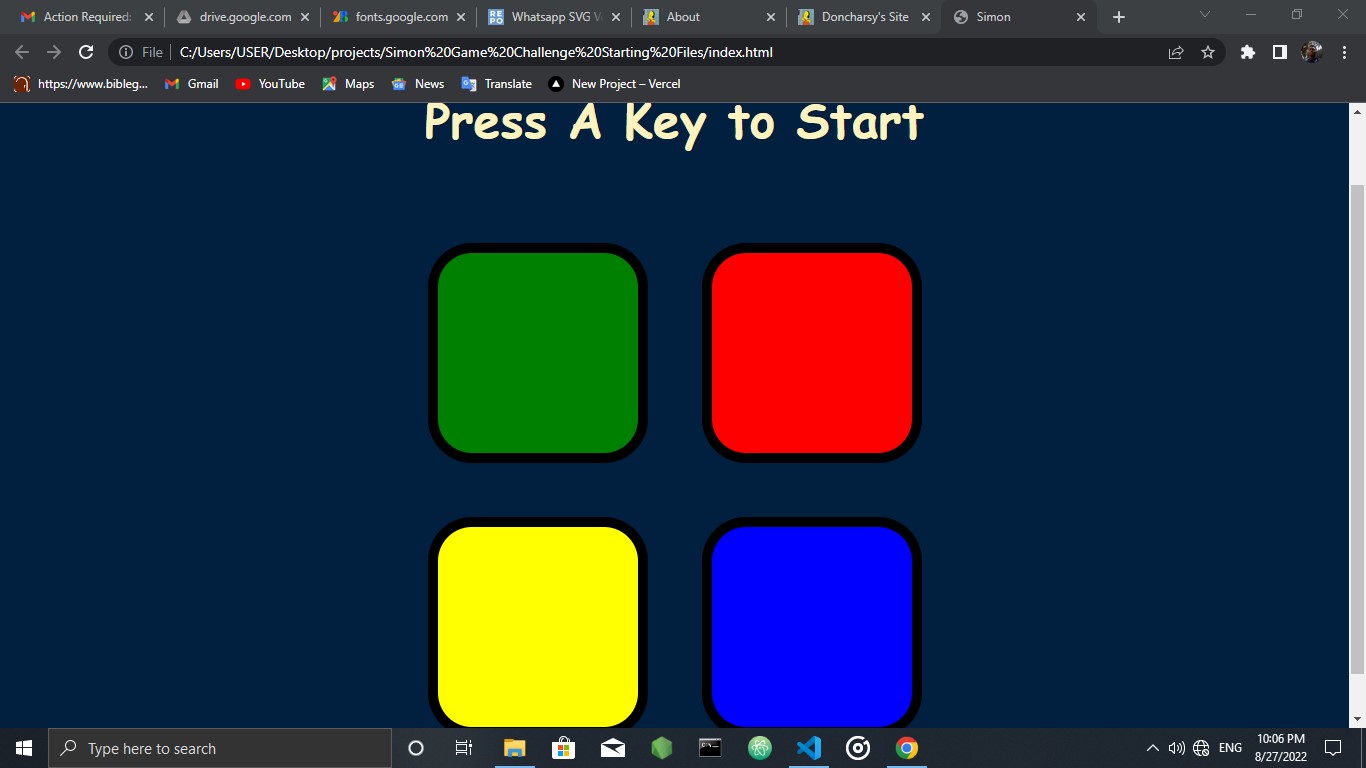Open File Explorer from the taskbar

[x=514, y=748]
